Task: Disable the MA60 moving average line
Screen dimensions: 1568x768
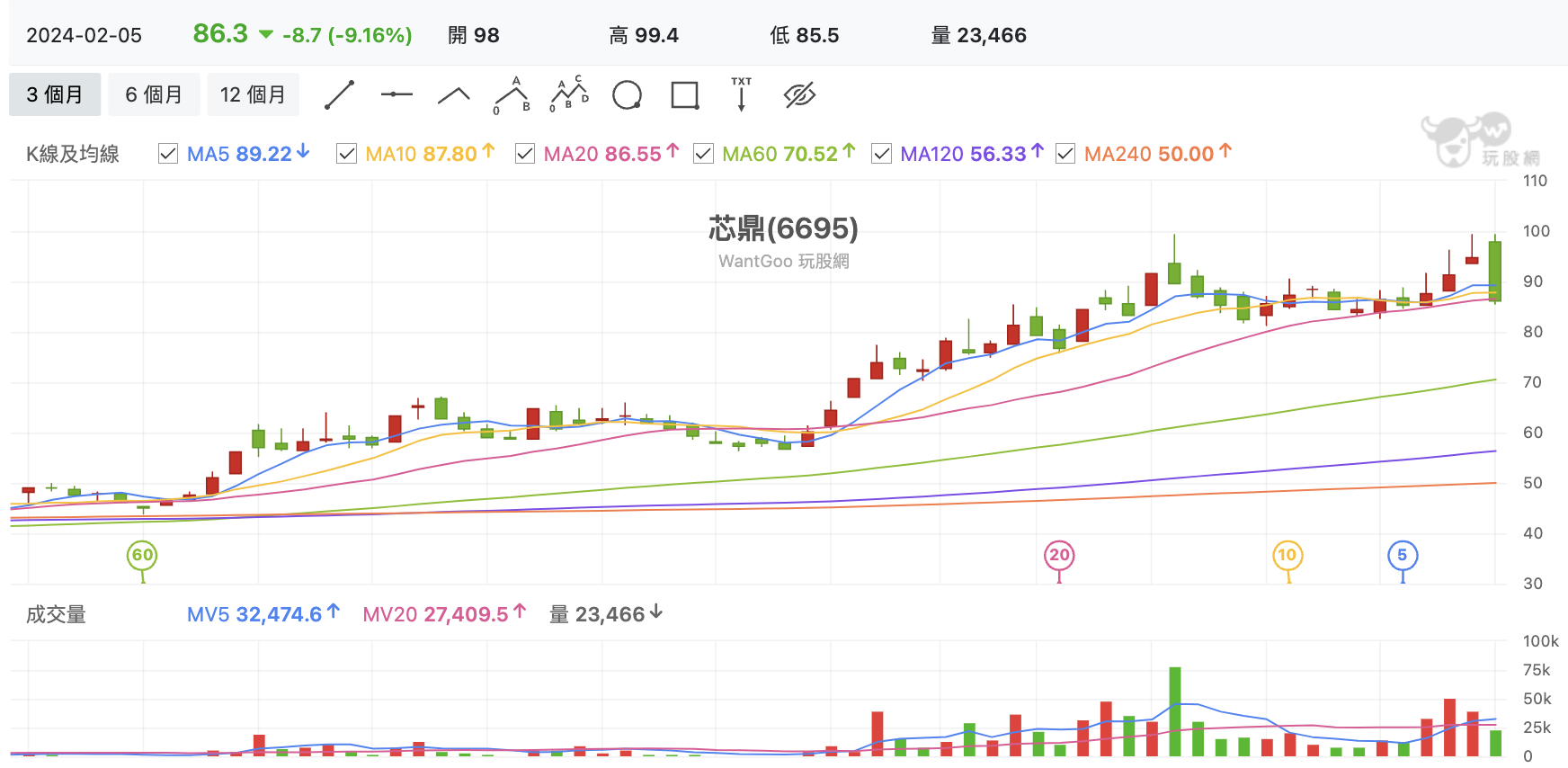Action: point(704,154)
